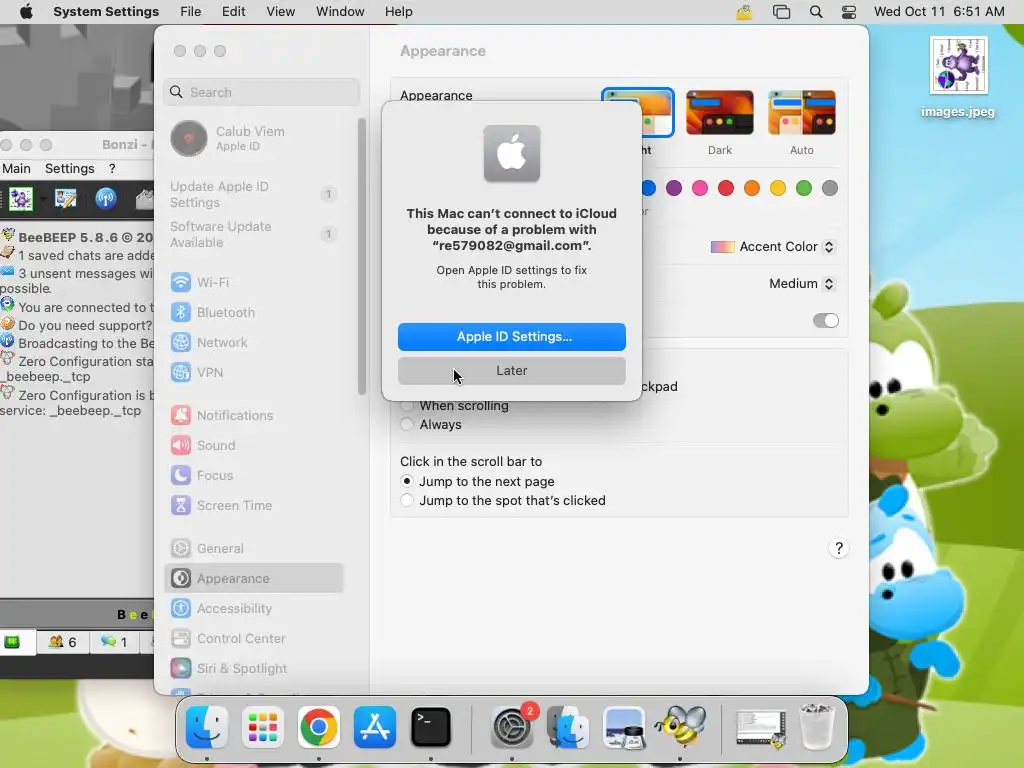
Task: Open Screen Time settings in sidebar
Action: (x=253, y=505)
